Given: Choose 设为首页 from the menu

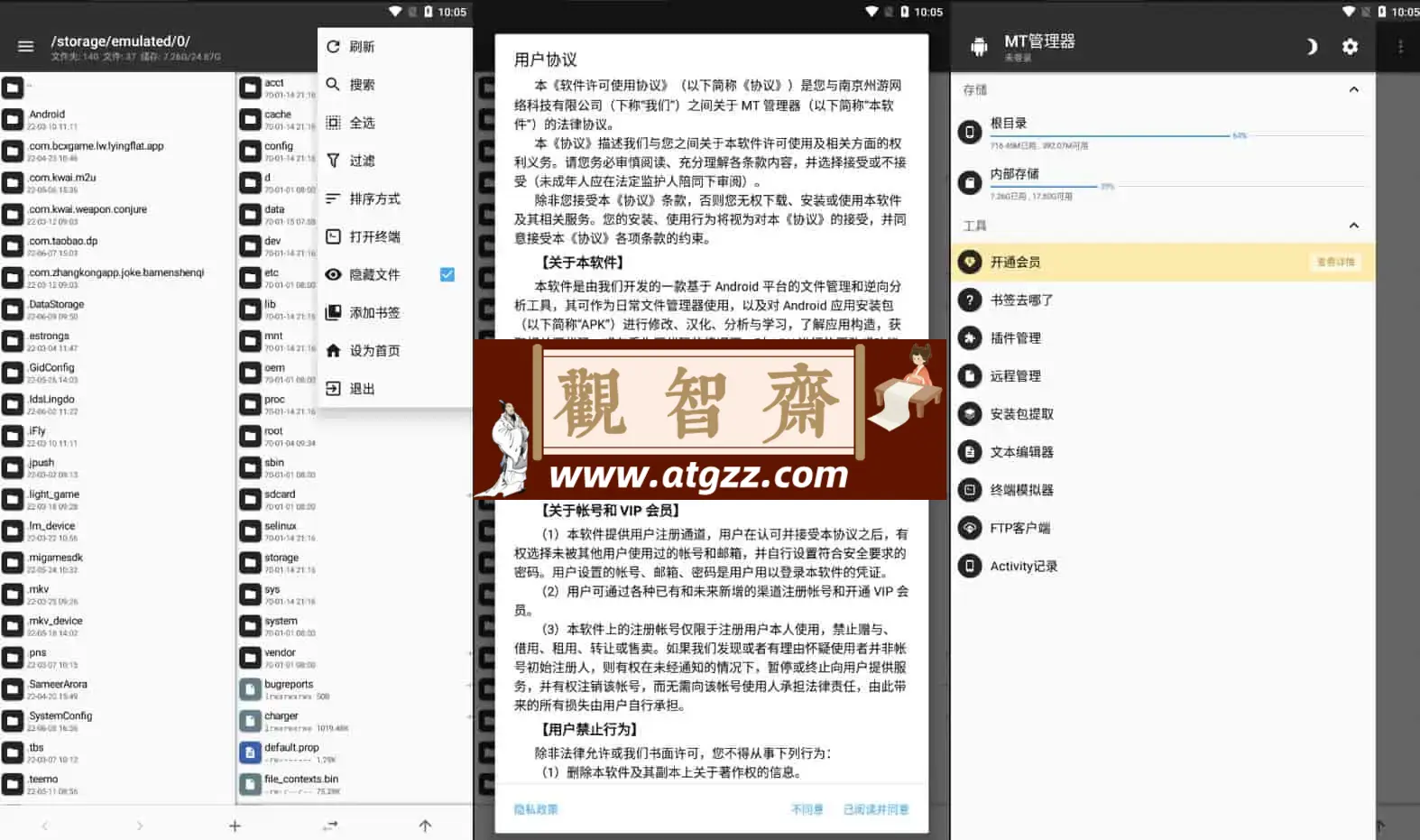Looking at the screenshot, I should [x=395, y=350].
